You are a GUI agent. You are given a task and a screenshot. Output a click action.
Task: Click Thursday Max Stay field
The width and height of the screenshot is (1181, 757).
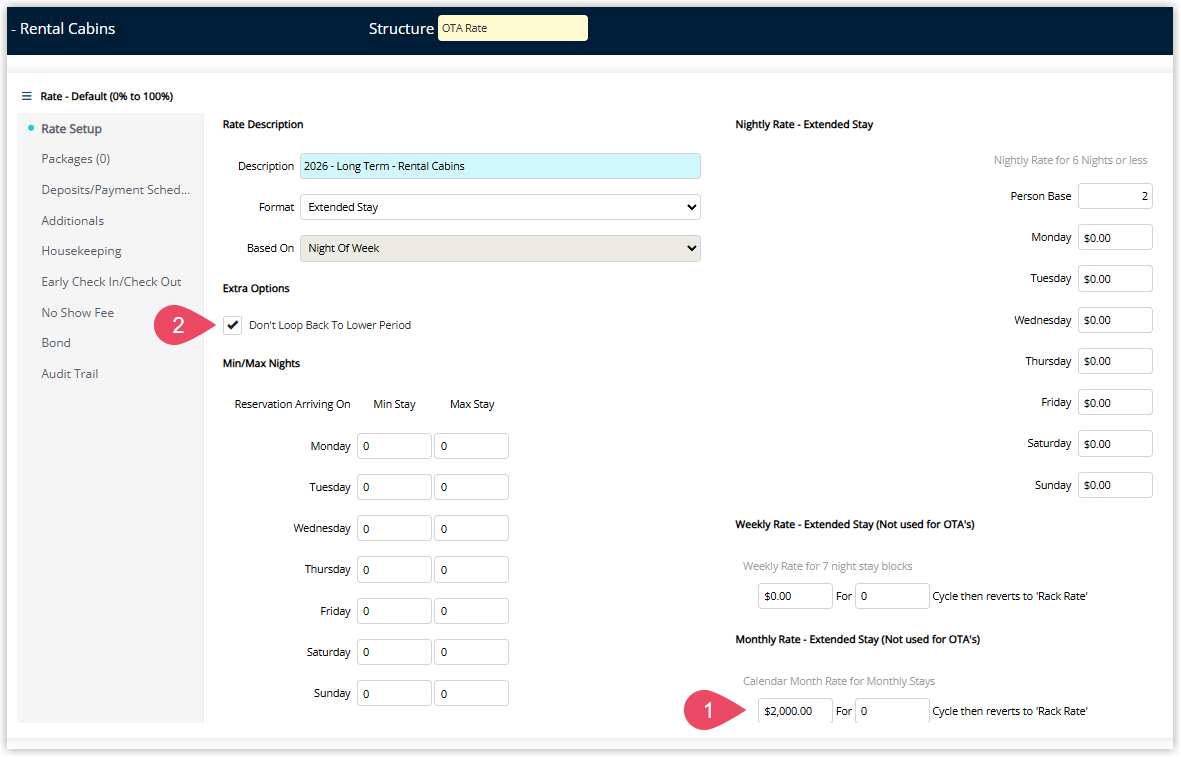[471, 569]
